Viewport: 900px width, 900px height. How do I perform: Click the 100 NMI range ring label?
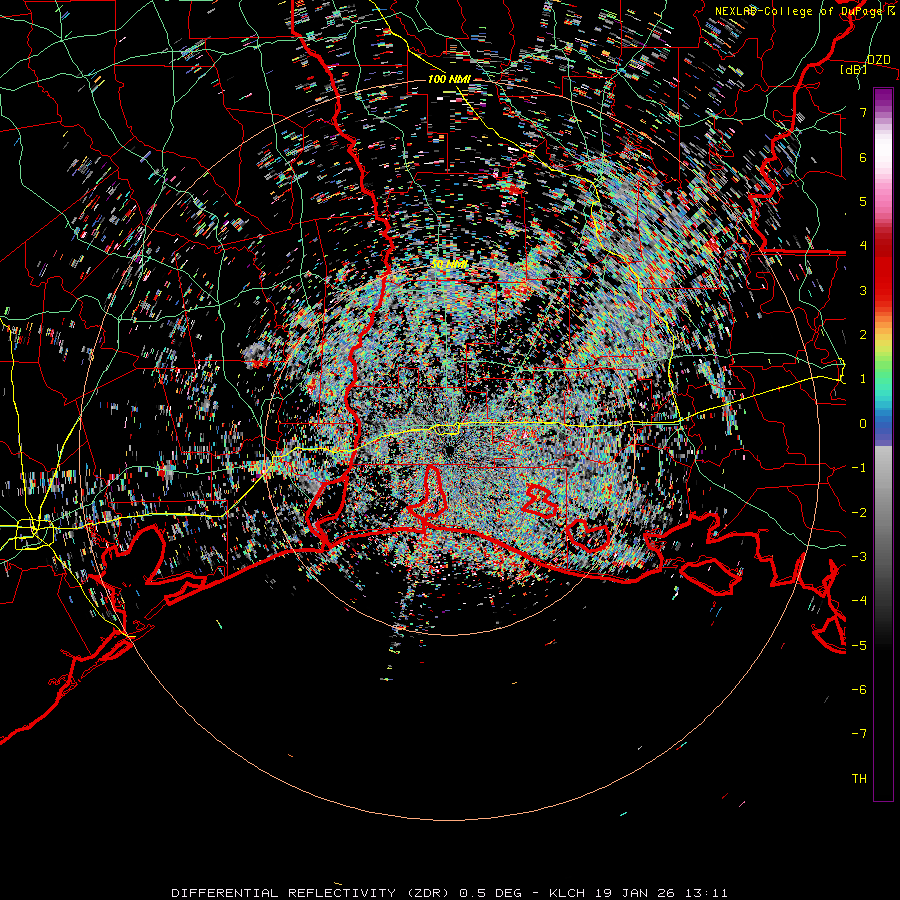tap(449, 79)
